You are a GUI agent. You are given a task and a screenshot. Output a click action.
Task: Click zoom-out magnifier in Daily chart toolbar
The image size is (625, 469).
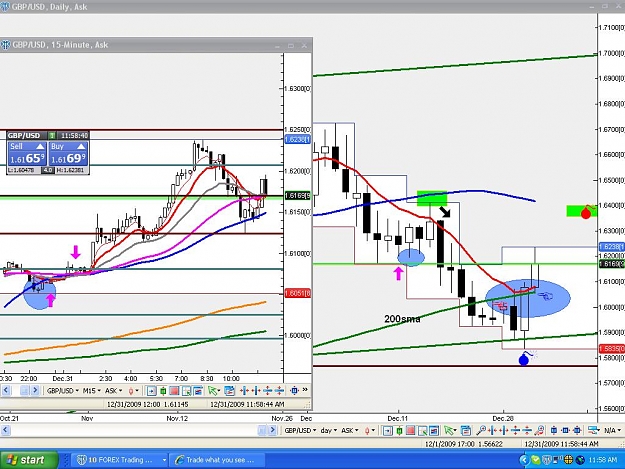pyautogui.click(x=539, y=430)
